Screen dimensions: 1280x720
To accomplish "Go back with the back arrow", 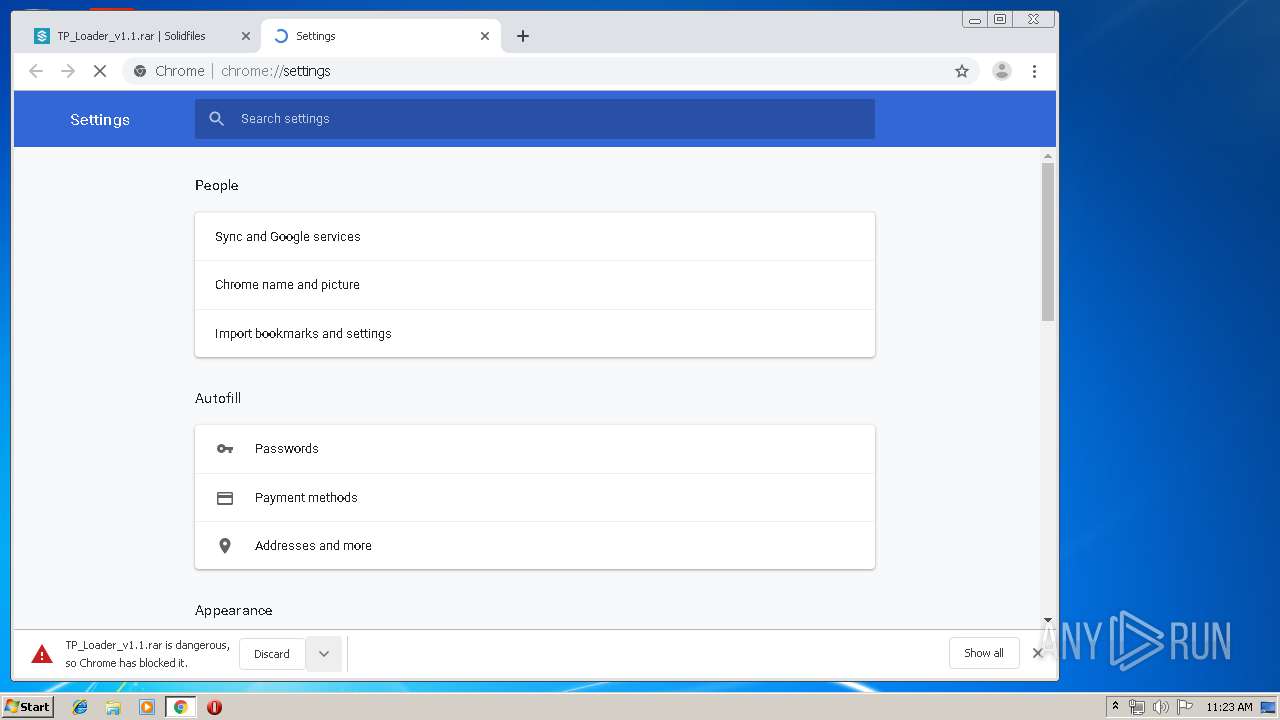I will point(36,71).
